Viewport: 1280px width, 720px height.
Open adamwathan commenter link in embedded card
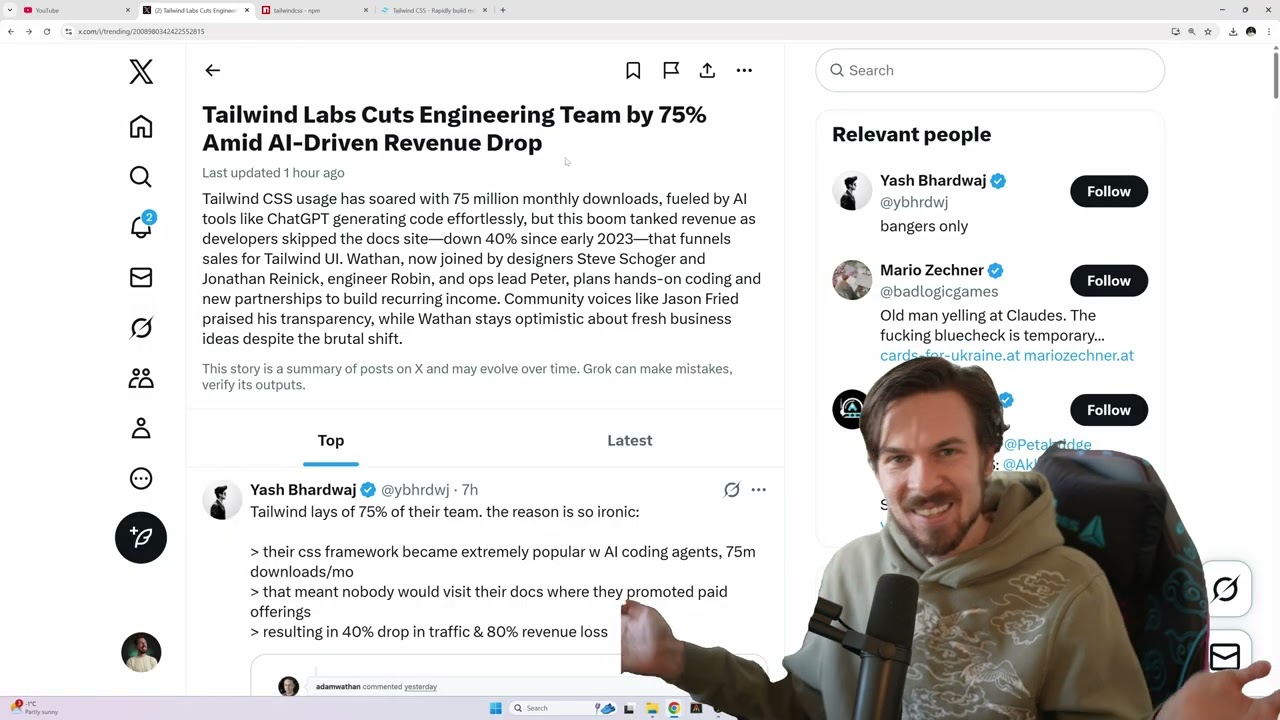point(338,687)
